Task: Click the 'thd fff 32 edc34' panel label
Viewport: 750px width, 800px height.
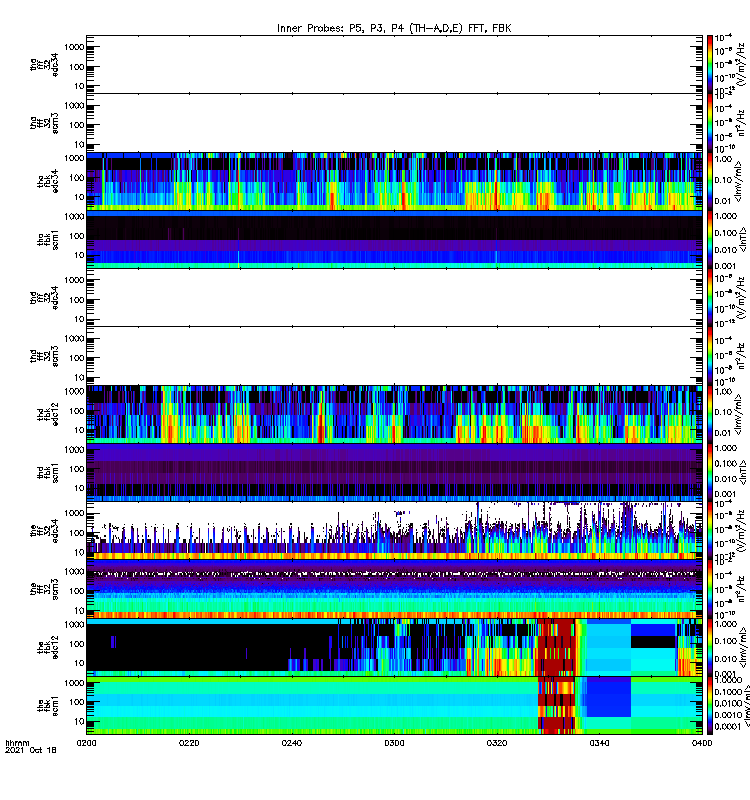Action: (x=44, y=297)
